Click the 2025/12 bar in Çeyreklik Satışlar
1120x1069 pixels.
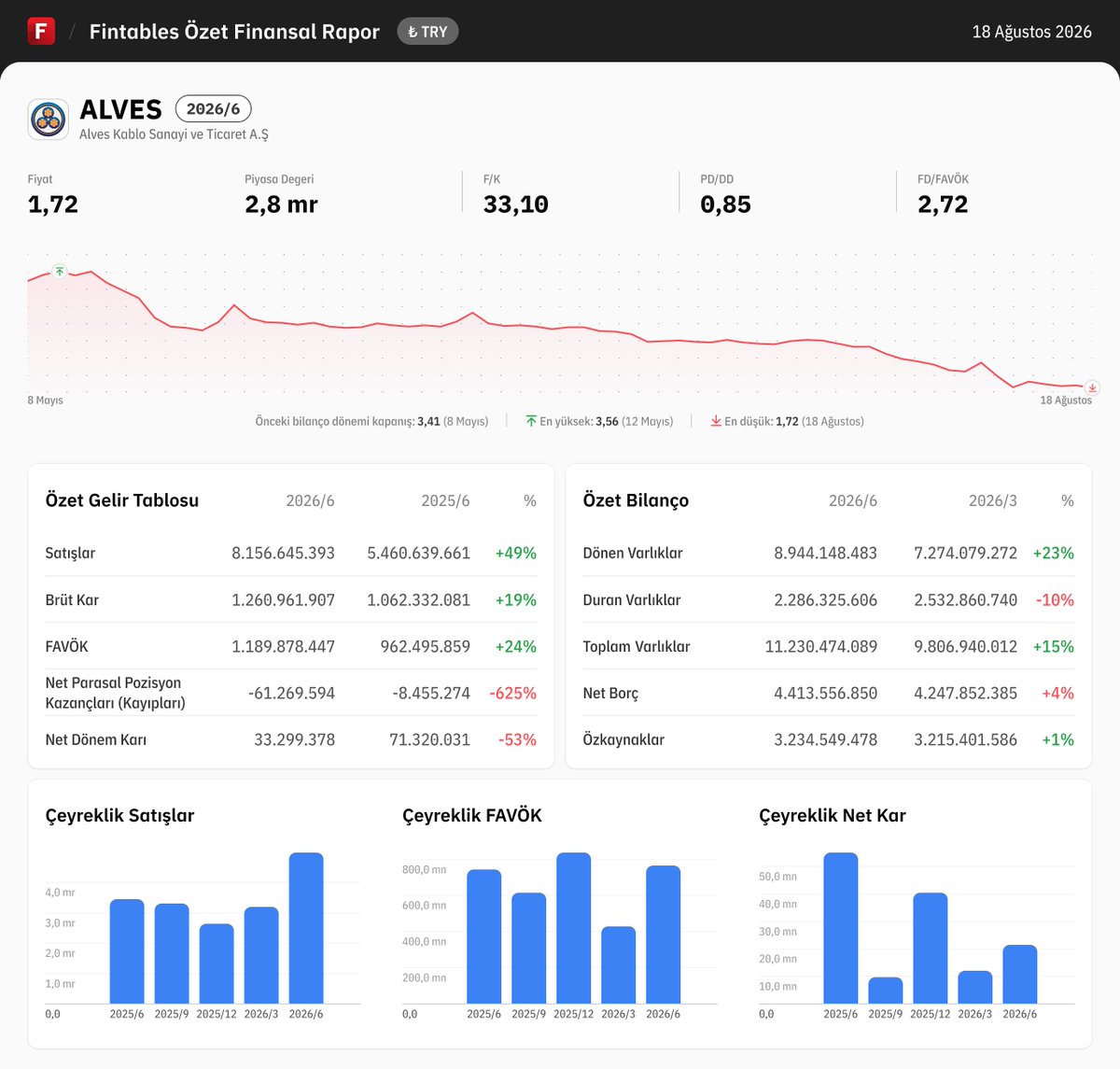[217, 964]
